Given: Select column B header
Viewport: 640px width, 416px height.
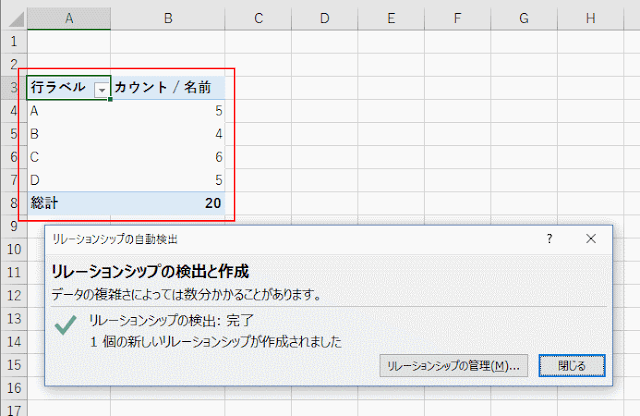Looking at the screenshot, I should pyautogui.click(x=168, y=17).
